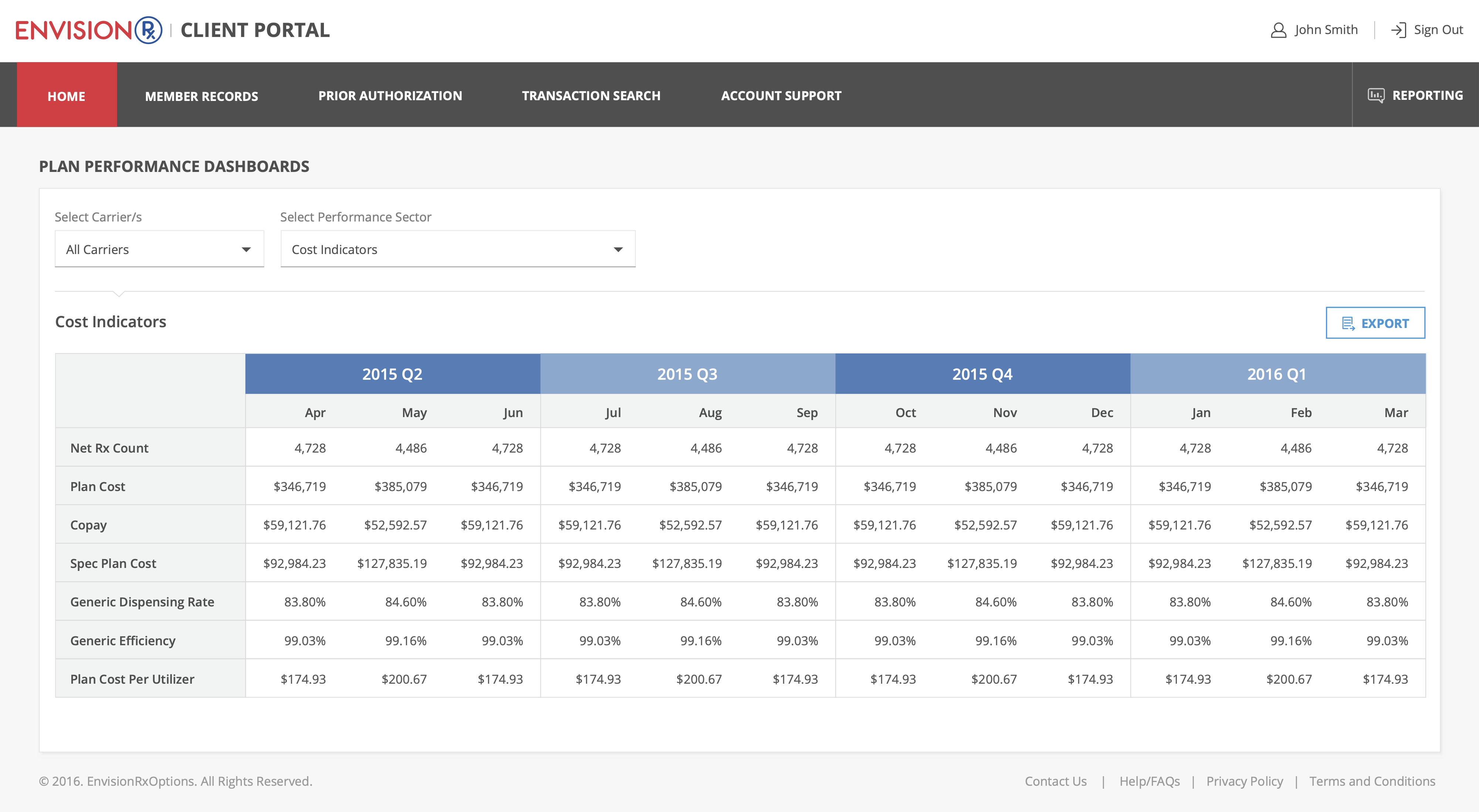
Task: Click the Dec month header
Action: 1102,412
